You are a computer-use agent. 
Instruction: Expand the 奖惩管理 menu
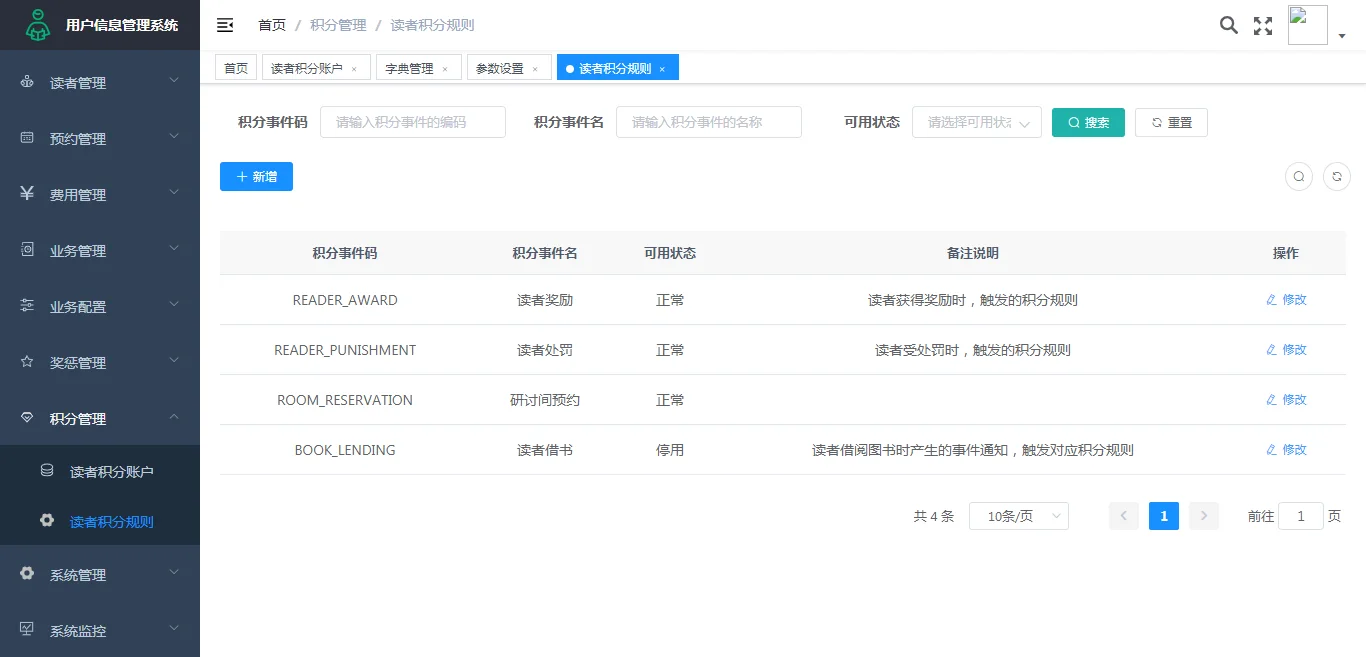100,362
